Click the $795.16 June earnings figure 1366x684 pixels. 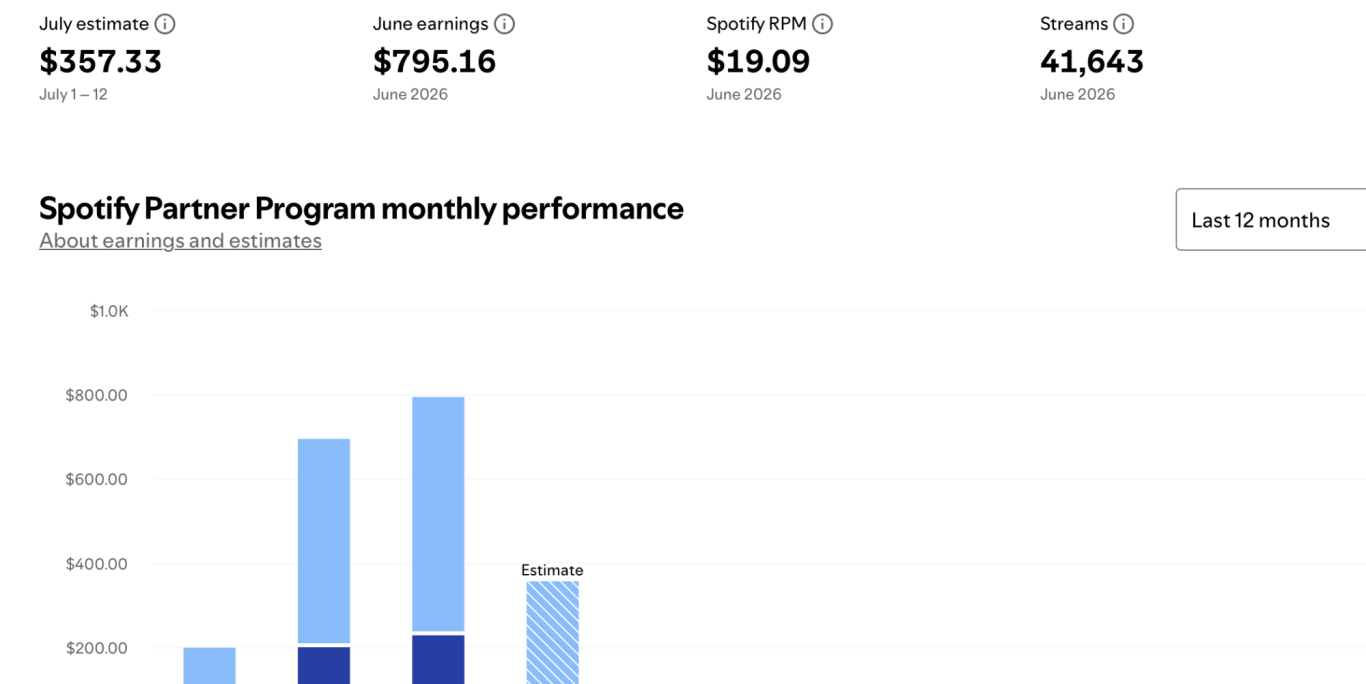click(x=434, y=62)
